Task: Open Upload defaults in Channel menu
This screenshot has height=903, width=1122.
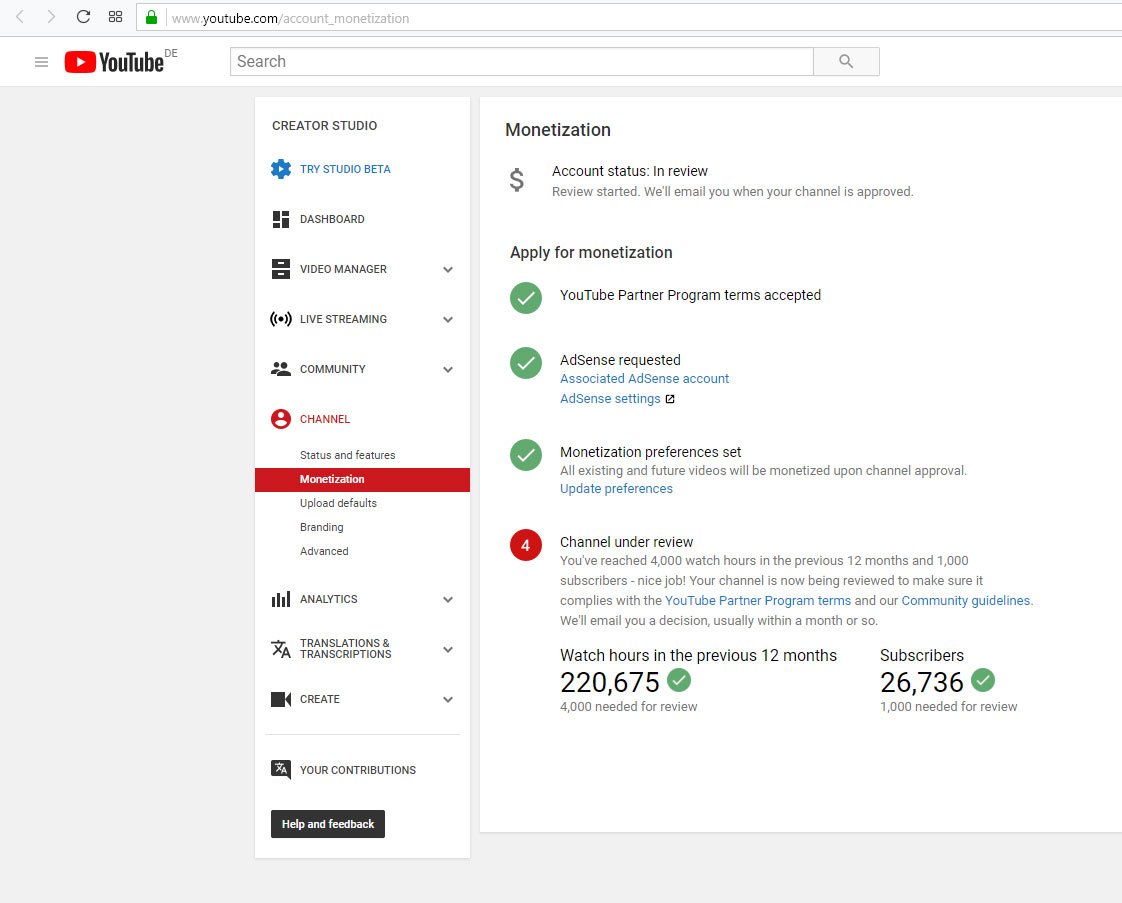Action: click(x=338, y=503)
